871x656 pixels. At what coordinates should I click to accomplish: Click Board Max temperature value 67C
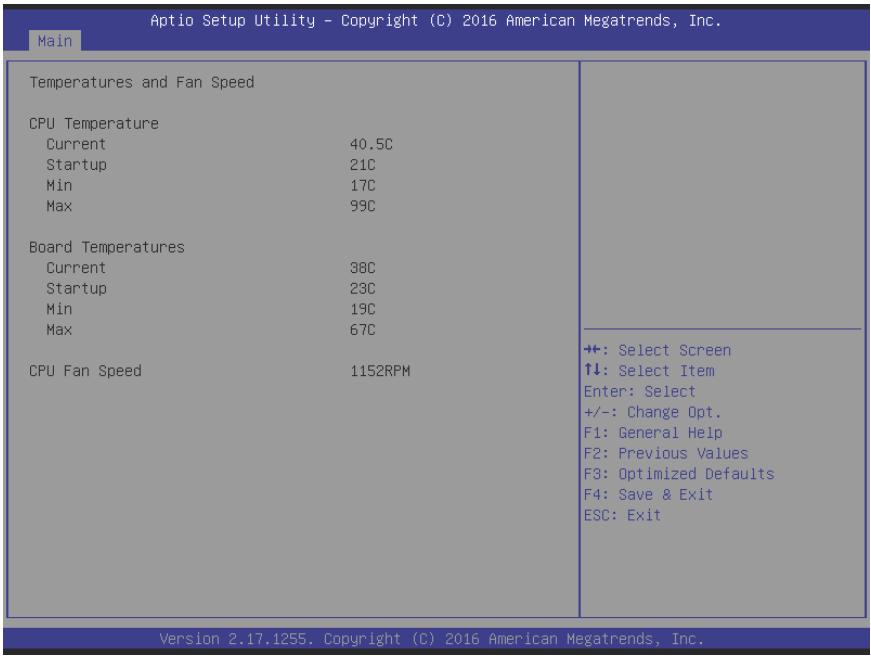click(363, 330)
